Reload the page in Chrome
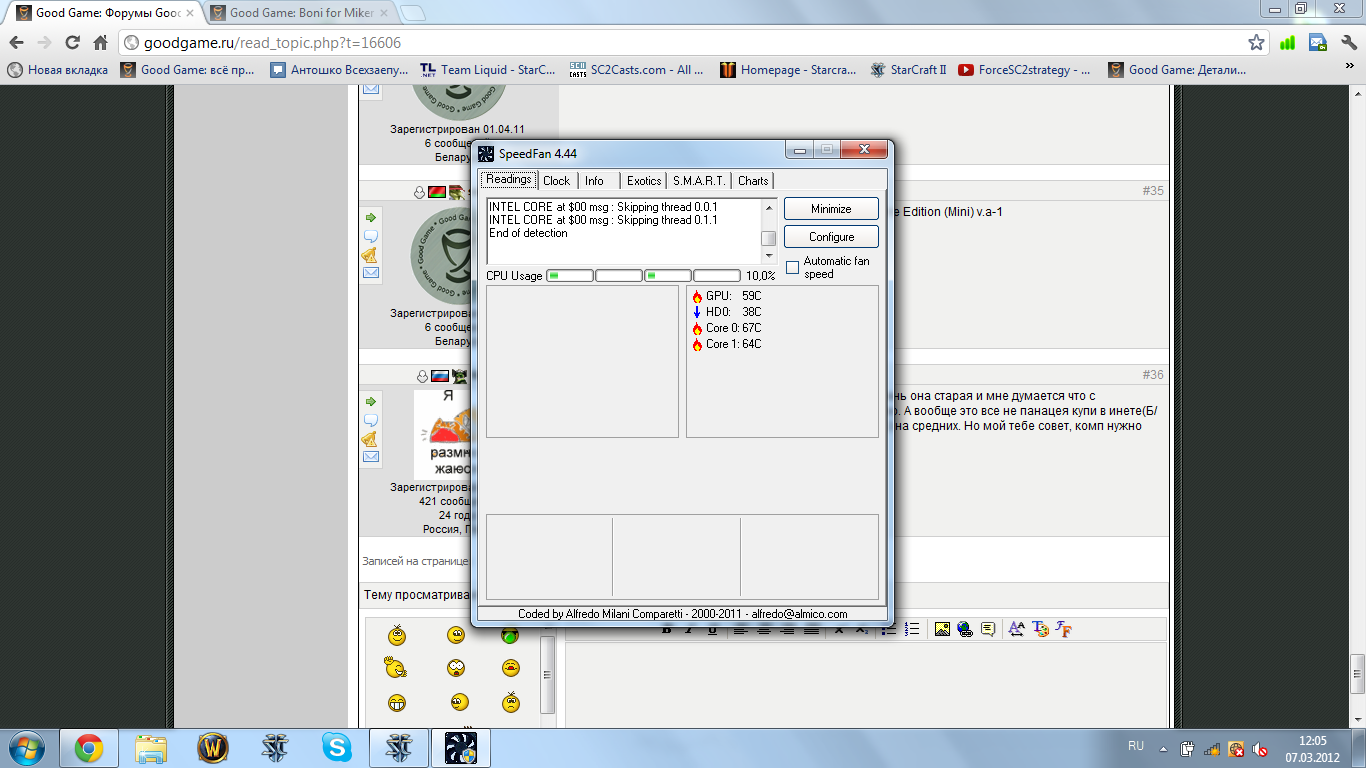 (72, 43)
